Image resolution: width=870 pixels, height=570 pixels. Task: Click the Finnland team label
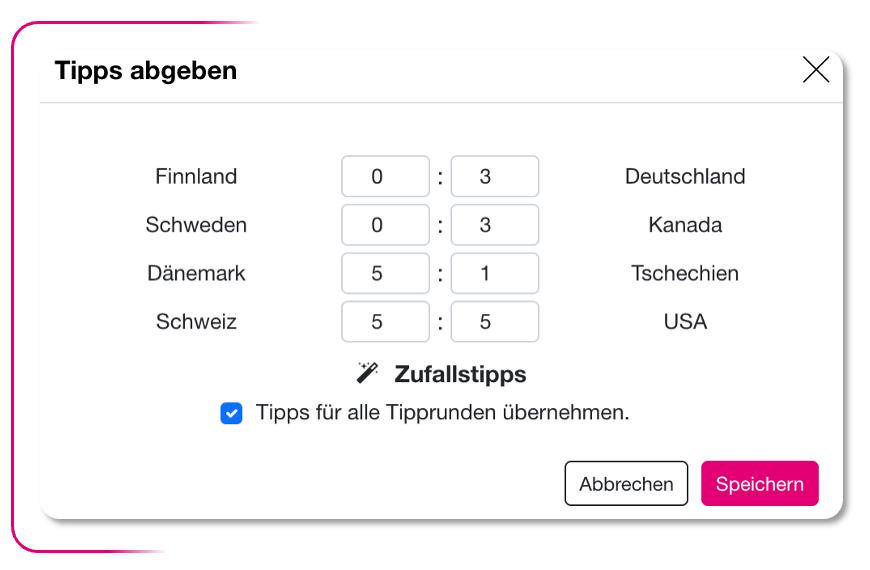point(196,177)
